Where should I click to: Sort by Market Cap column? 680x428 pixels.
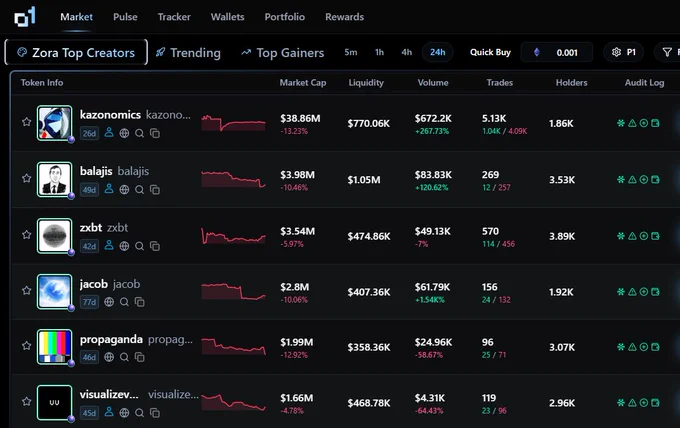(x=303, y=82)
